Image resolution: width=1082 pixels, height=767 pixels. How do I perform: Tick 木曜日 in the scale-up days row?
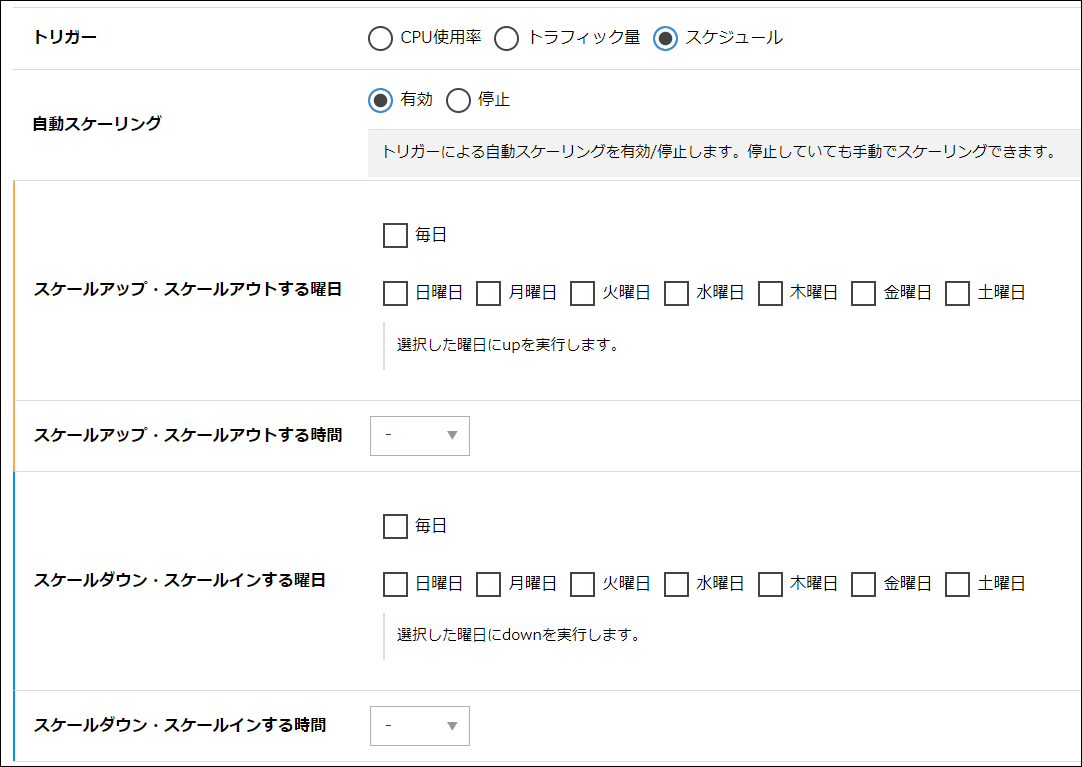[770, 294]
